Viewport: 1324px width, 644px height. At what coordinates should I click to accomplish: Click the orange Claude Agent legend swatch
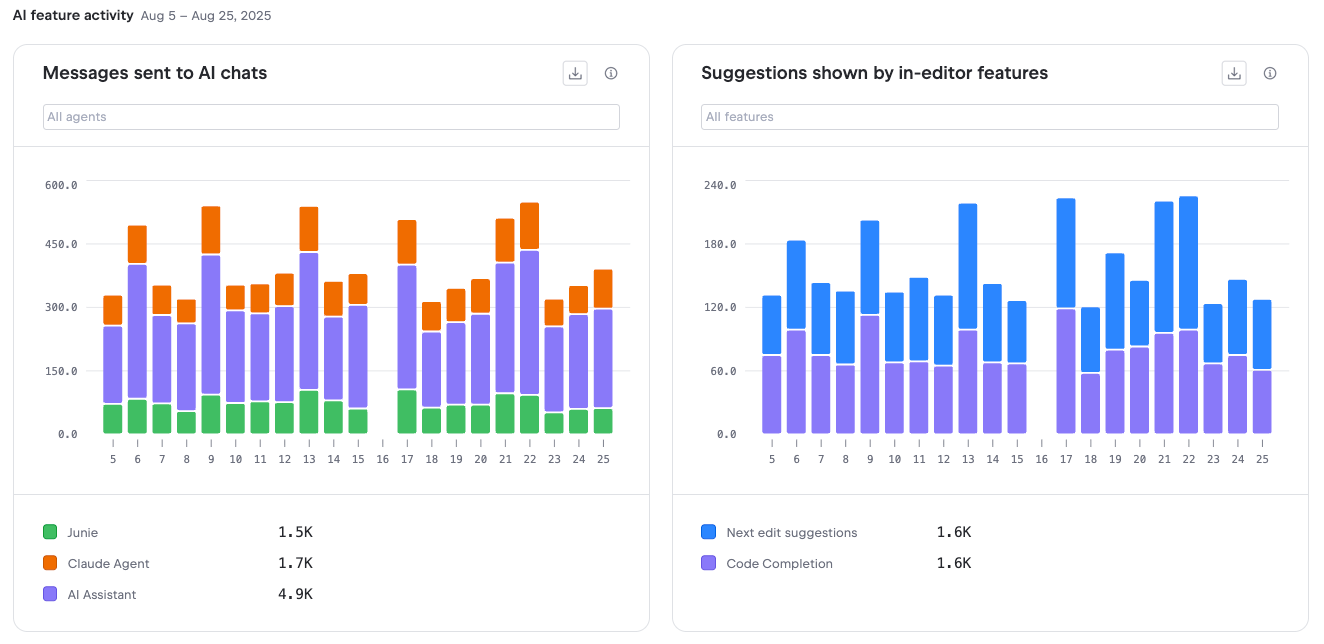(x=50, y=563)
